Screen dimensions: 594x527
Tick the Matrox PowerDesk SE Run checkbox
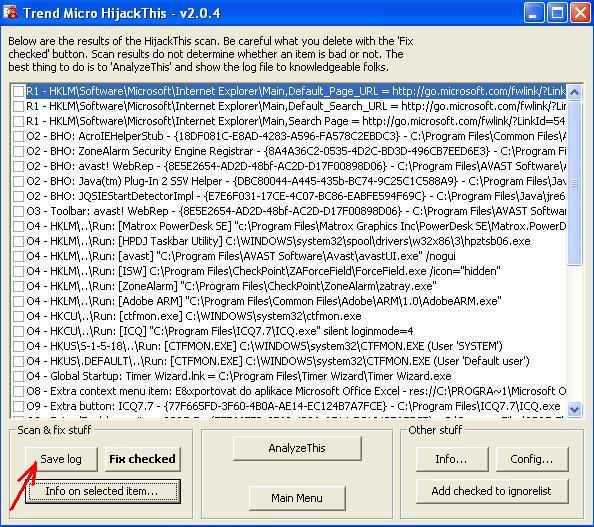click(x=19, y=226)
